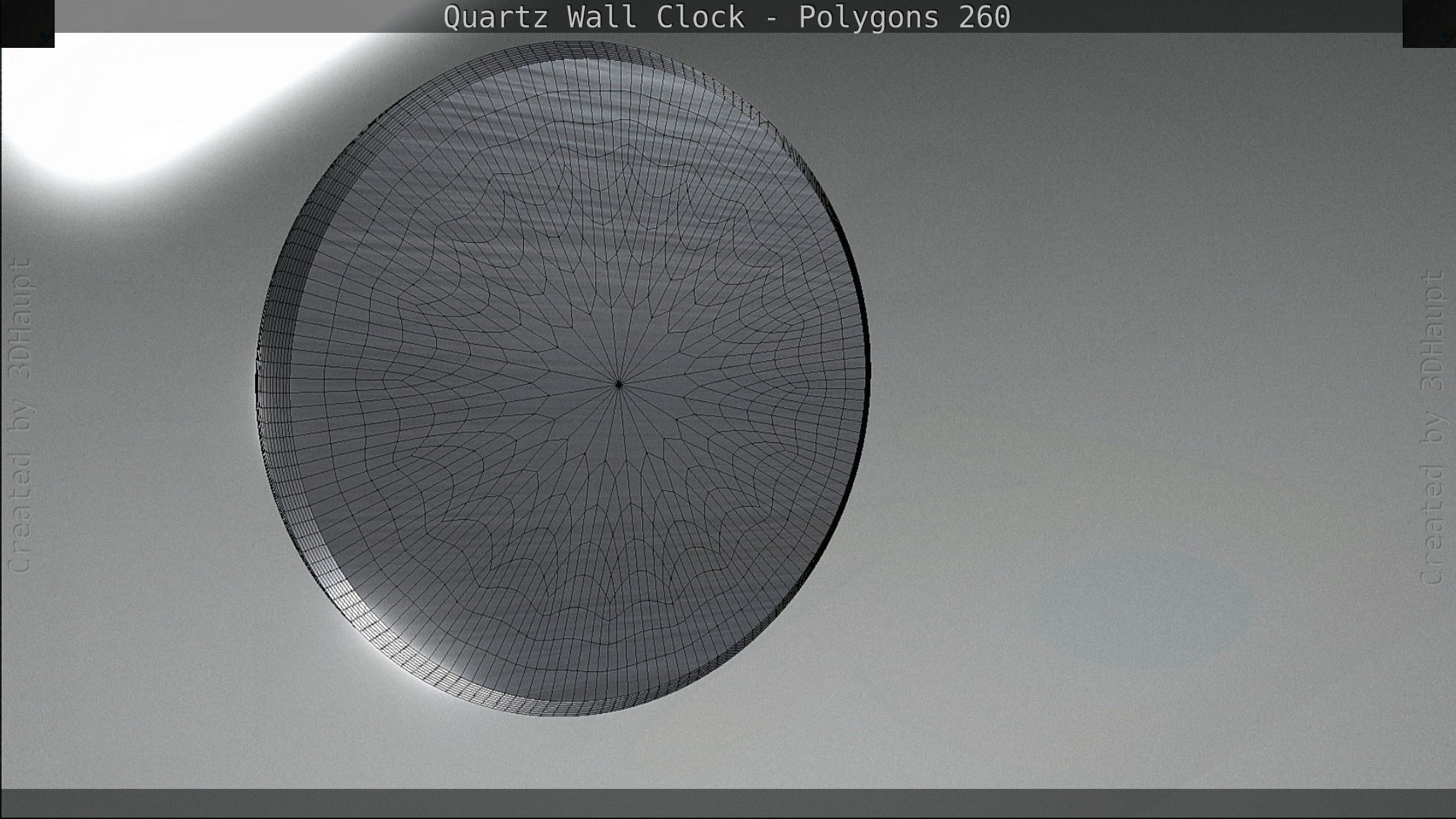Click the black square in top-left corner
This screenshot has width=1456, height=819.
(x=27, y=23)
